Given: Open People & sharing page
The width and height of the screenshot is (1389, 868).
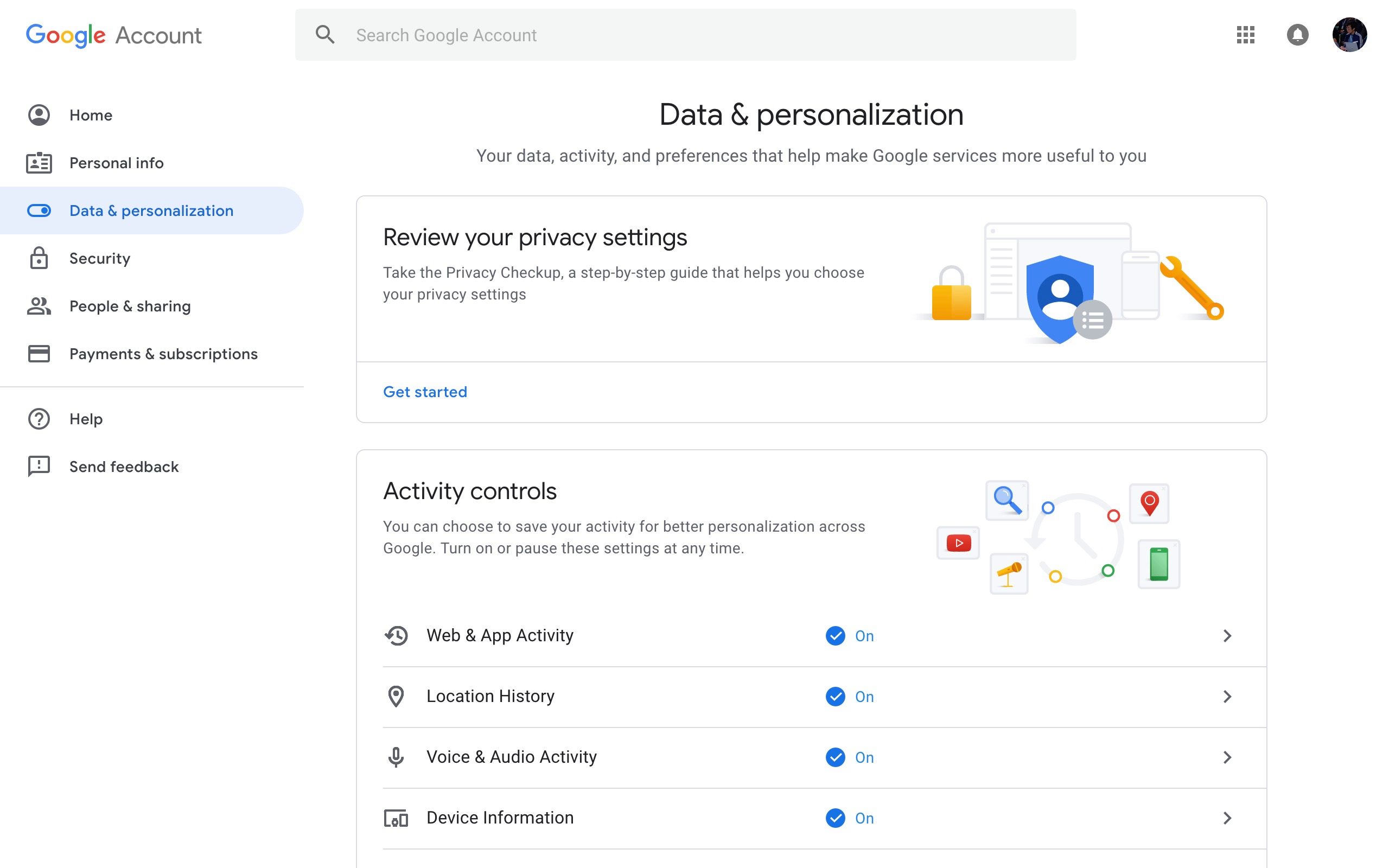Looking at the screenshot, I should pos(151,306).
